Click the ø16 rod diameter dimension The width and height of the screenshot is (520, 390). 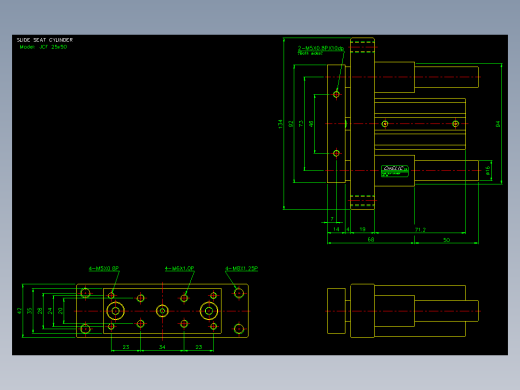[x=488, y=171]
